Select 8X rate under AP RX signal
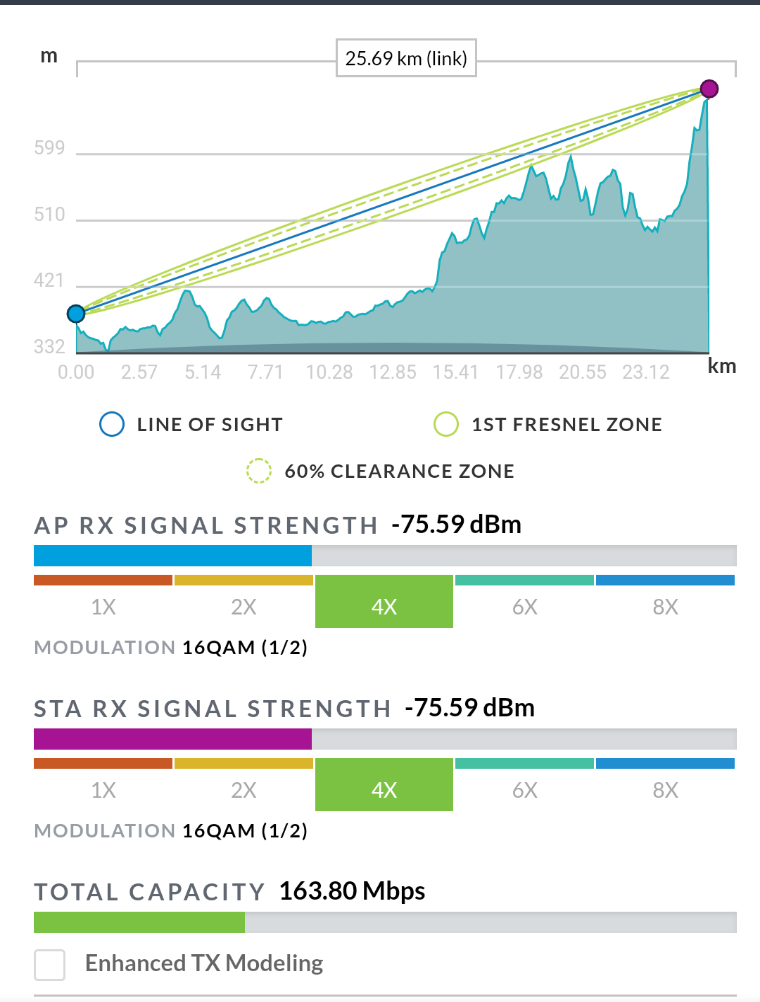 point(665,607)
